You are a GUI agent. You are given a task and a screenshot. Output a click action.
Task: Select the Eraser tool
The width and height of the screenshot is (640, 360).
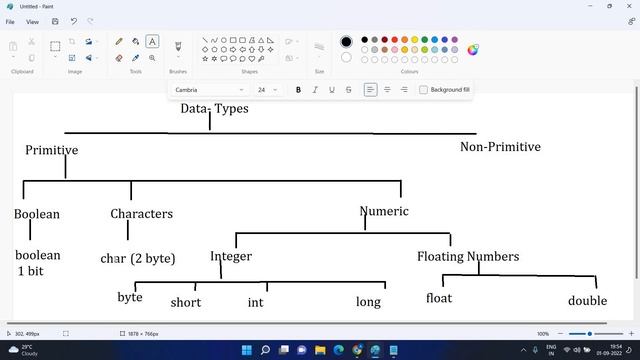119,58
